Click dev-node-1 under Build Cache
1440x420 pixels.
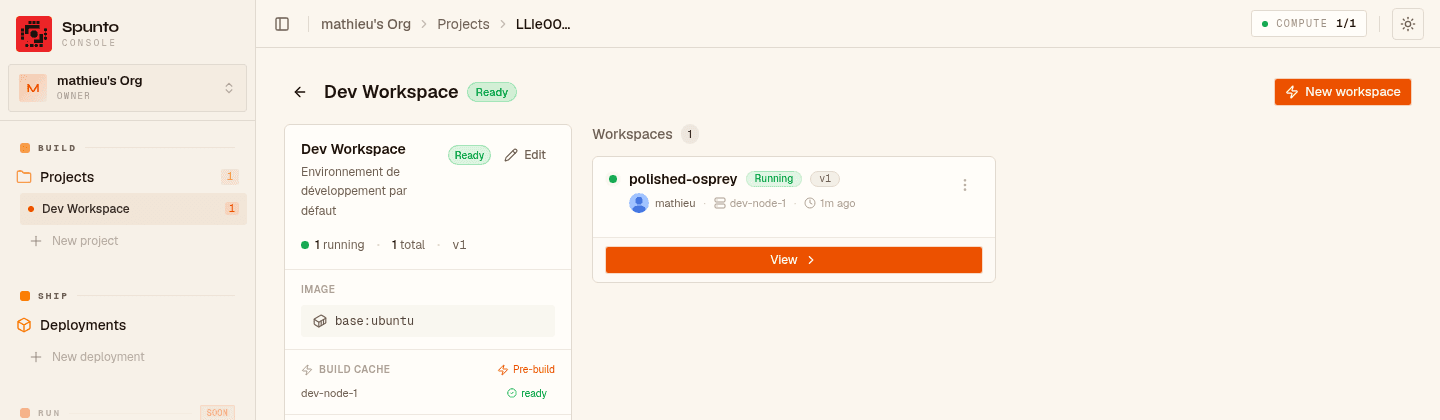click(x=329, y=393)
